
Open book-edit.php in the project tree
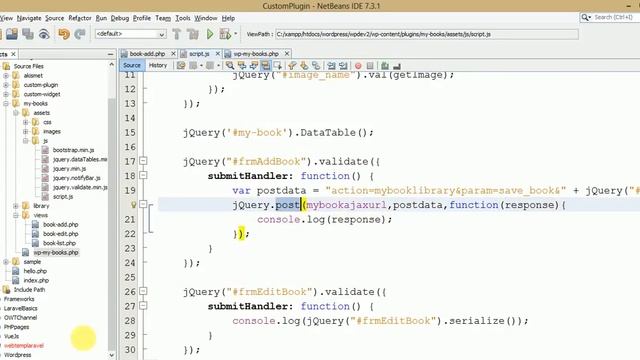60,234
